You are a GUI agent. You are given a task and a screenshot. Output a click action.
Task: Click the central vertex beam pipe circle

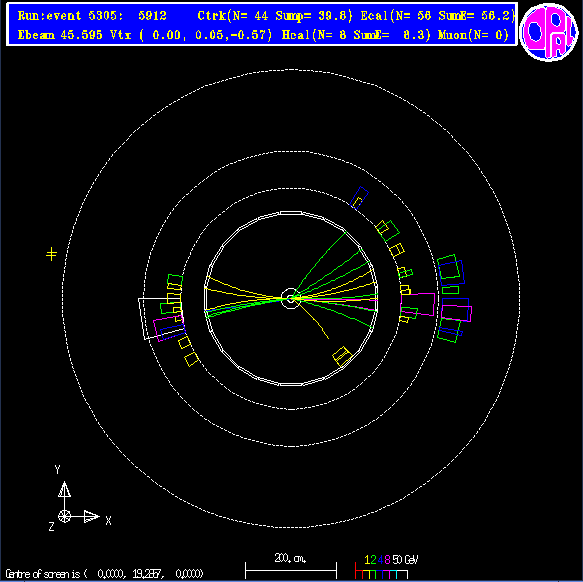pyautogui.click(x=291, y=298)
